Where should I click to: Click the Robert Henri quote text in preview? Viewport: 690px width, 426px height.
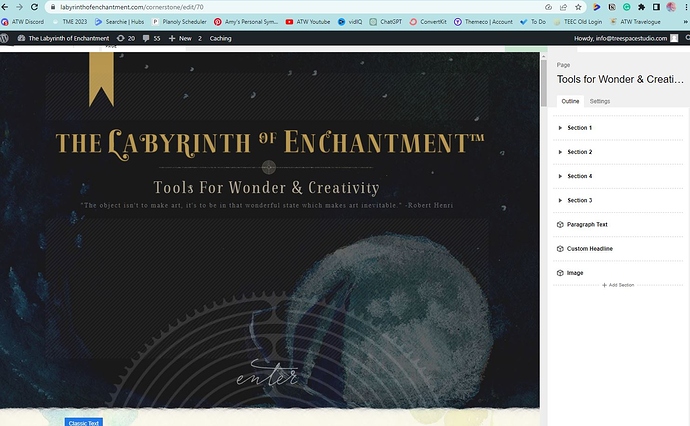pyautogui.click(x=267, y=205)
